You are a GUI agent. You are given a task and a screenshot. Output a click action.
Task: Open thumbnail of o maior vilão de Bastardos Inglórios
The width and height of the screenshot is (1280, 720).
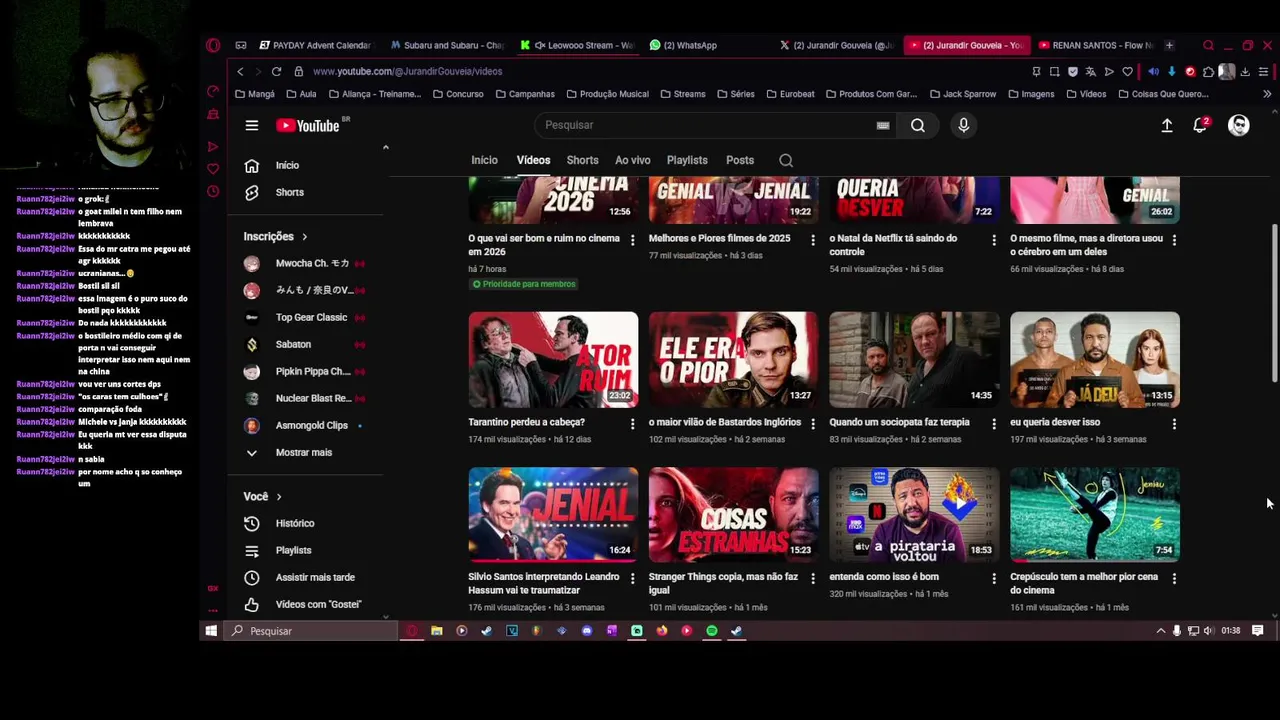(x=733, y=360)
